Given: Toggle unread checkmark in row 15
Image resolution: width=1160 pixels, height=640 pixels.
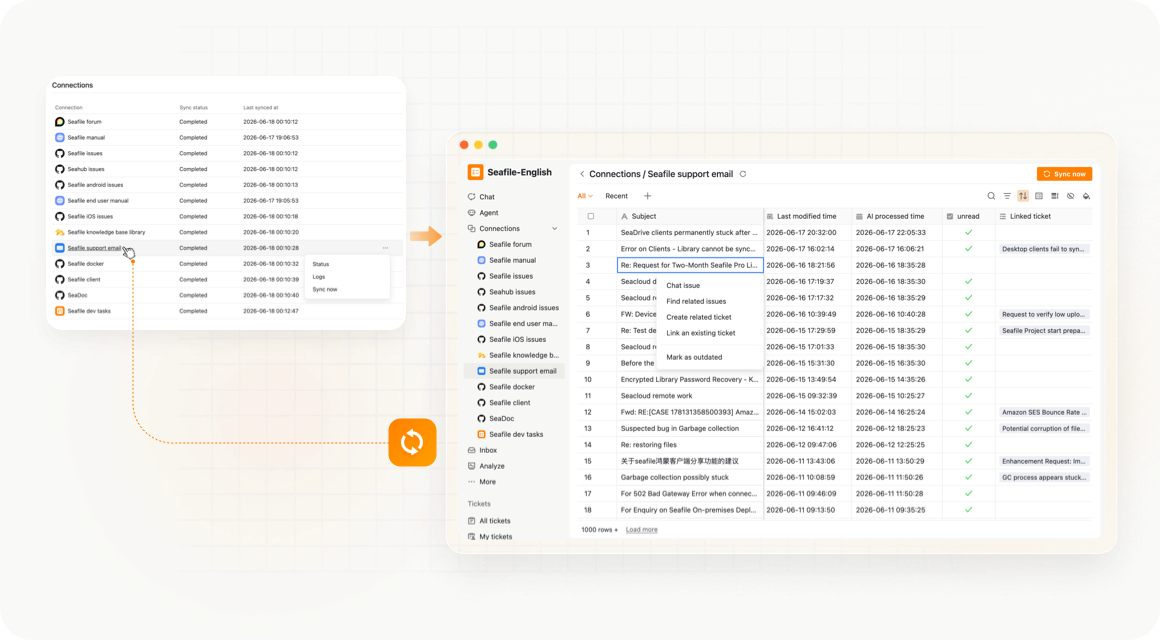Looking at the screenshot, I should [968, 461].
